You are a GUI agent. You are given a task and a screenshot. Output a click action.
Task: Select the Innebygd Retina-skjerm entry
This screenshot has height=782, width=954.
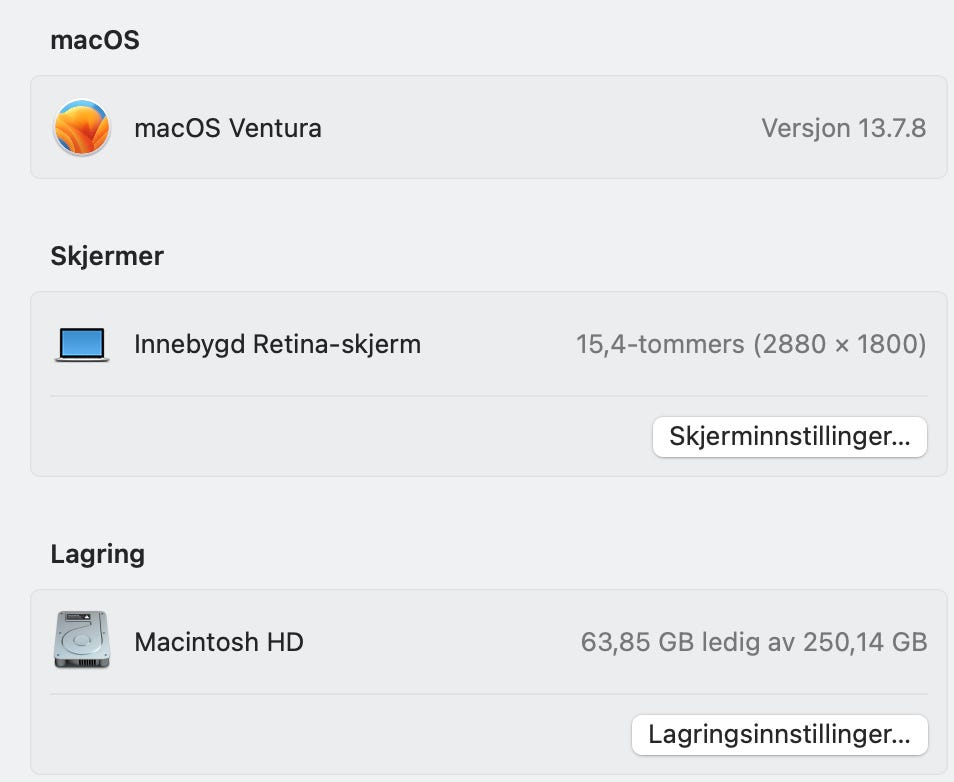click(x=277, y=344)
